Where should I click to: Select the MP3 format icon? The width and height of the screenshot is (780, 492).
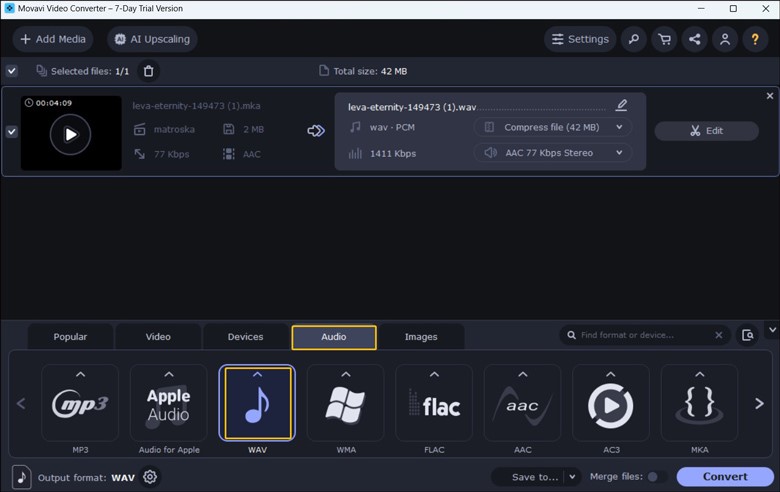80,404
